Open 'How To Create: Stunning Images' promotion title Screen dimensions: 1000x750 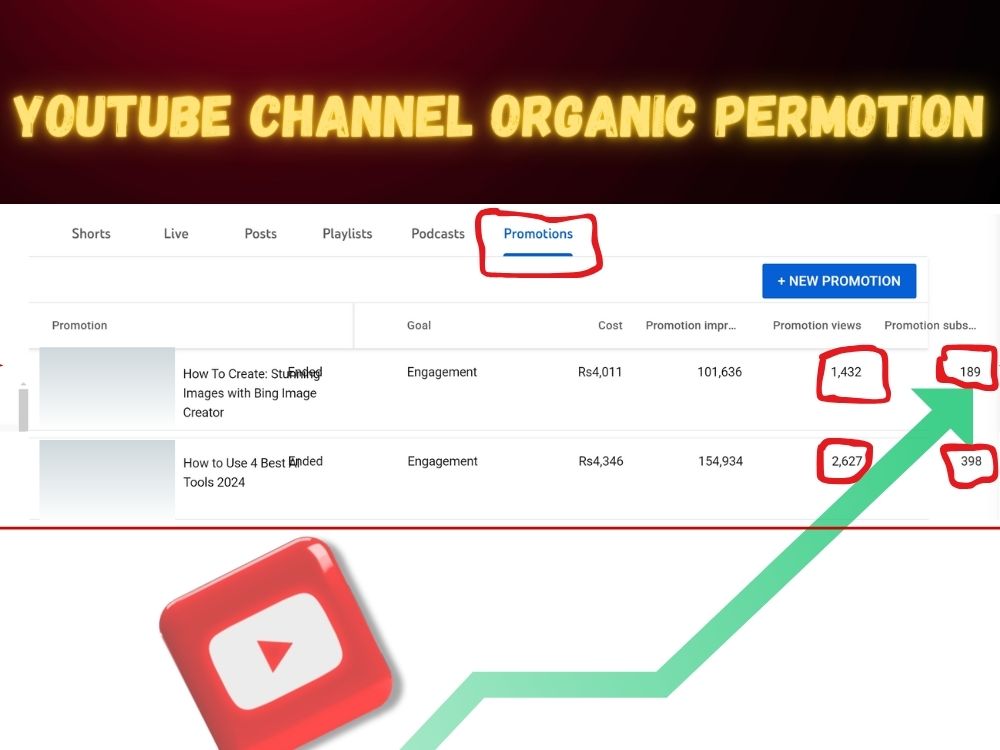click(x=250, y=393)
